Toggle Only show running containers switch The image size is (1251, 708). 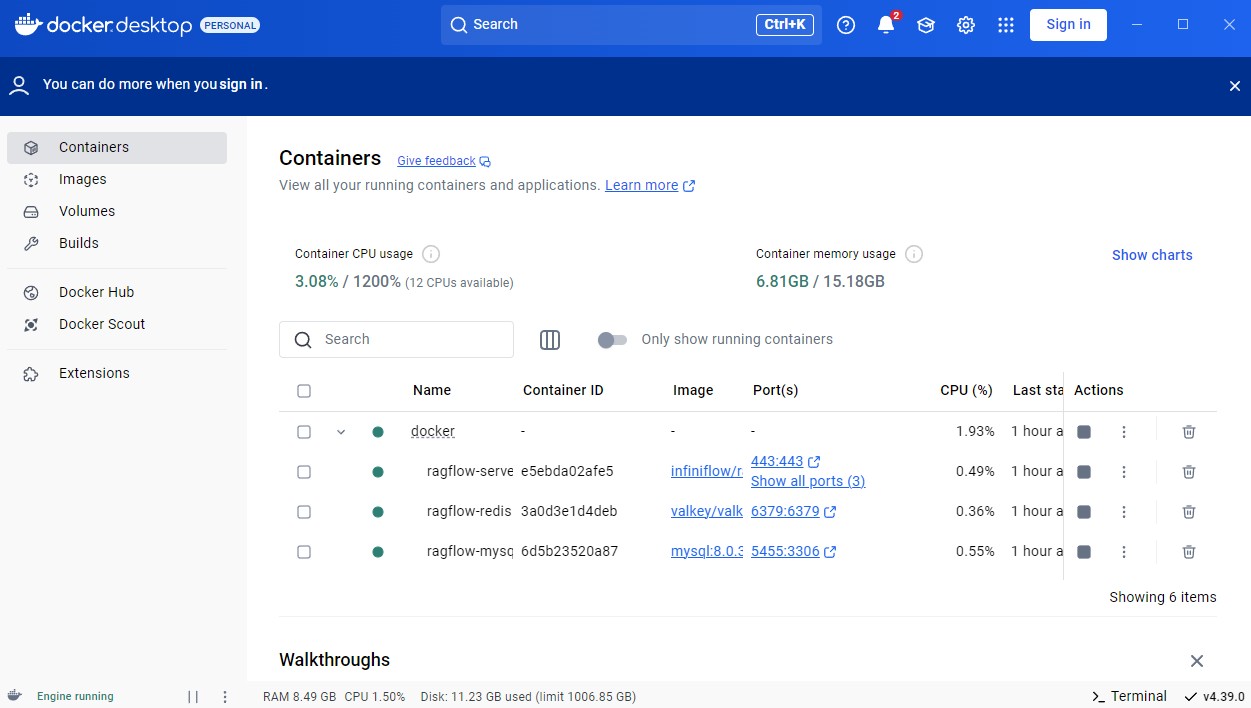tap(612, 340)
